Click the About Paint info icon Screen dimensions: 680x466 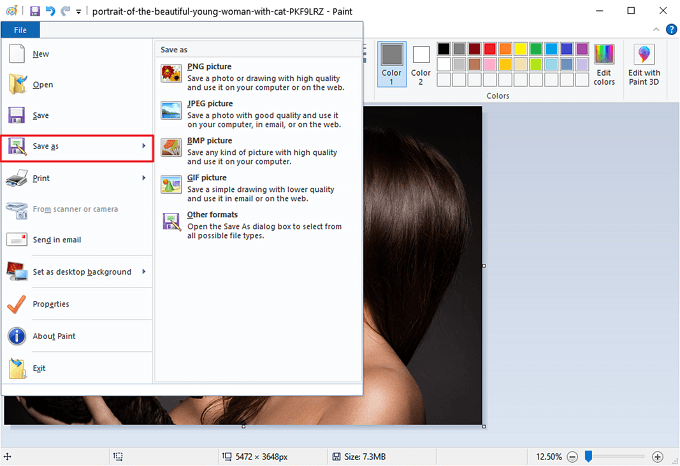pos(17,336)
